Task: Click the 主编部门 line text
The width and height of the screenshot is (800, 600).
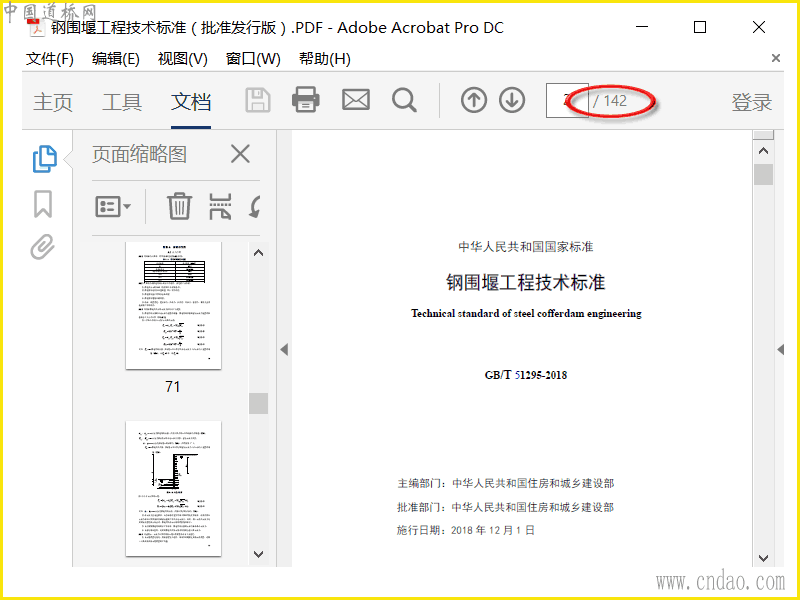Action: point(506,483)
